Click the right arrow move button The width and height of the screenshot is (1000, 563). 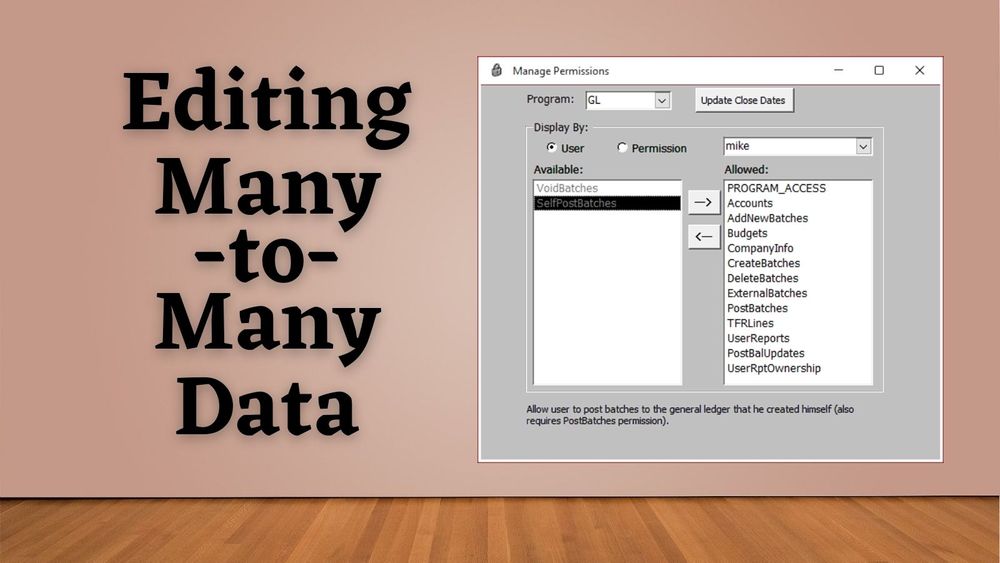[x=704, y=203]
